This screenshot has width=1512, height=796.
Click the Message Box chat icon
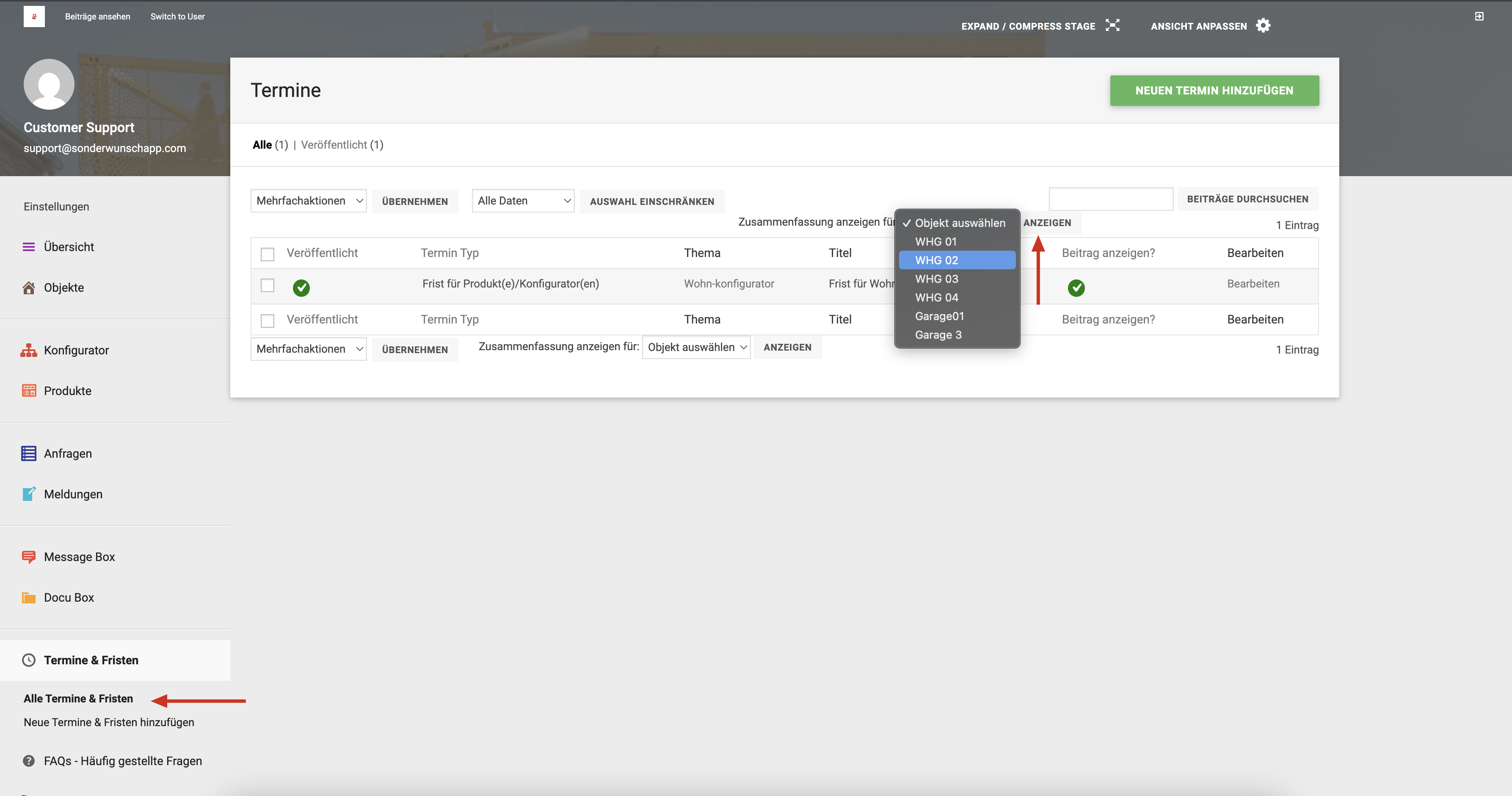tap(29, 556)
